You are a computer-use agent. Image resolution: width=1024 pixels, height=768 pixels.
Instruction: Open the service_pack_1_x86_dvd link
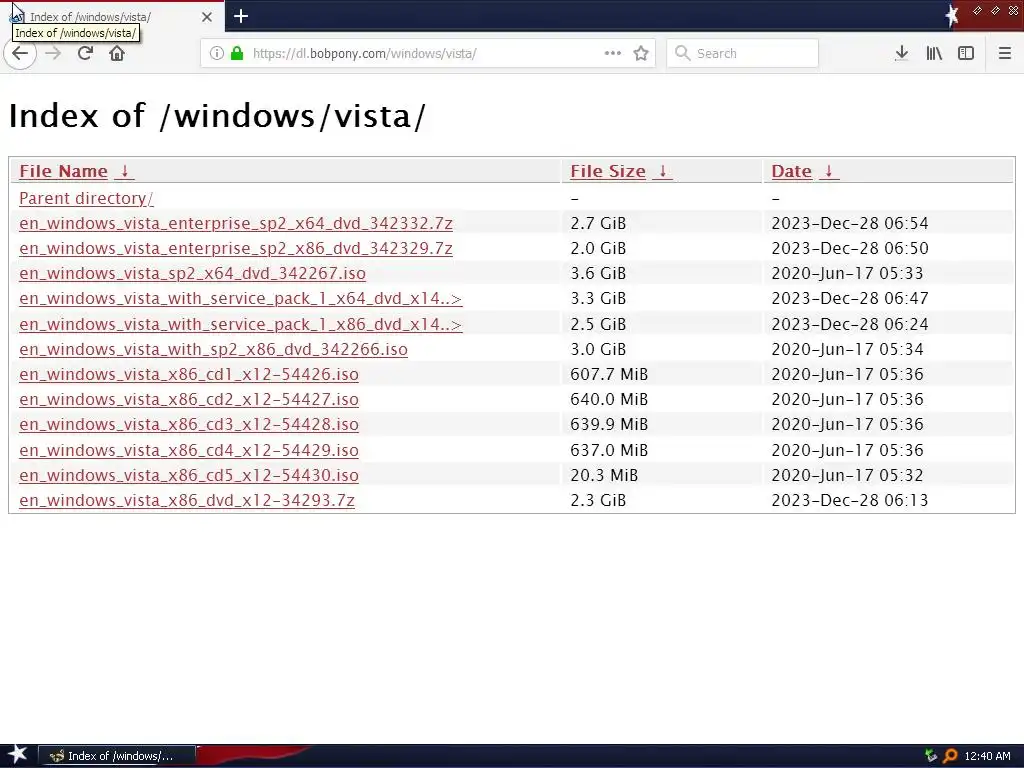click(240, 324)
